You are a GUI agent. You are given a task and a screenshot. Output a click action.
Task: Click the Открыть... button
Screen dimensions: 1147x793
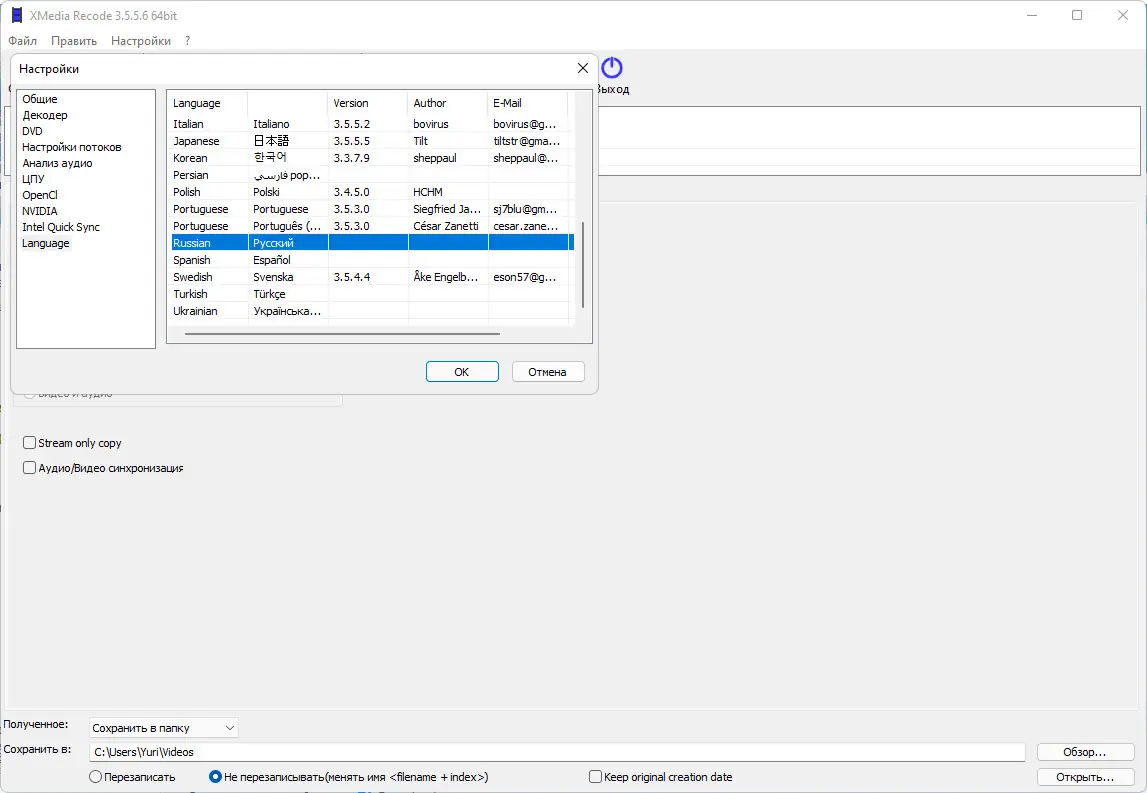pyautogui.click(x=1085, y=777)
